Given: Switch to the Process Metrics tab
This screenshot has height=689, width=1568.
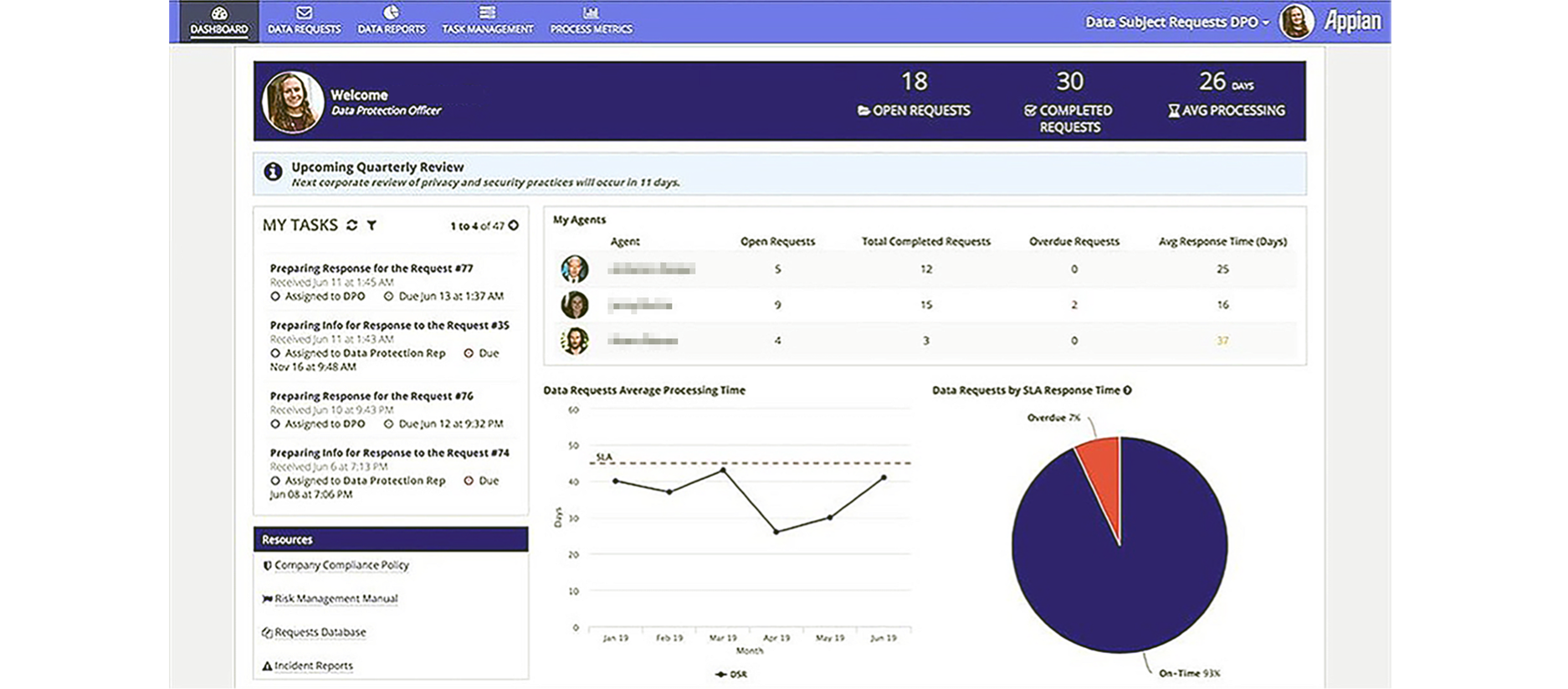Looking at the screenshot, I should [x=591, y=20].
